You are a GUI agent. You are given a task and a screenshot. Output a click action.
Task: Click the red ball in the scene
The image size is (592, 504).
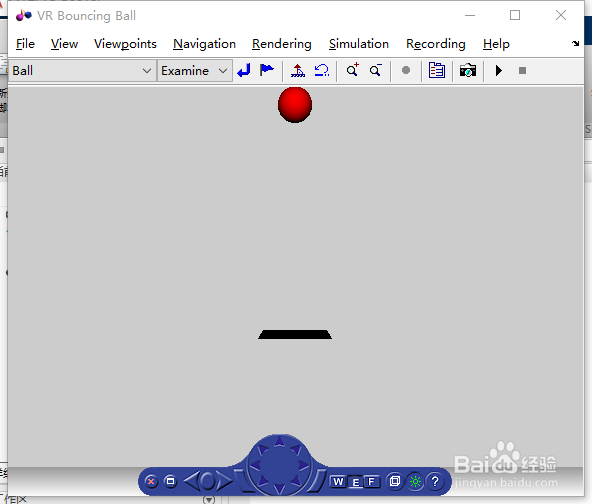295,105
